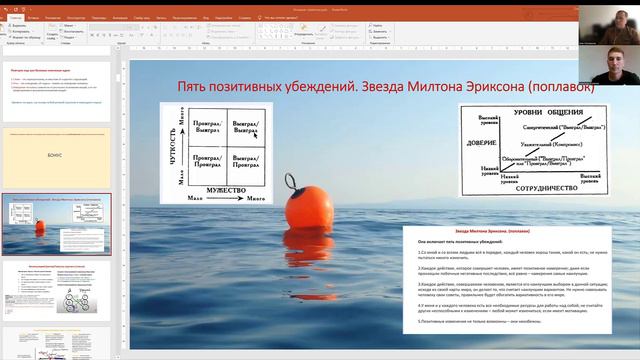The width and height of the screenshot is (640, 360).
Task: Open the Справка ribbon tab
Action: [x=245, y=18]
